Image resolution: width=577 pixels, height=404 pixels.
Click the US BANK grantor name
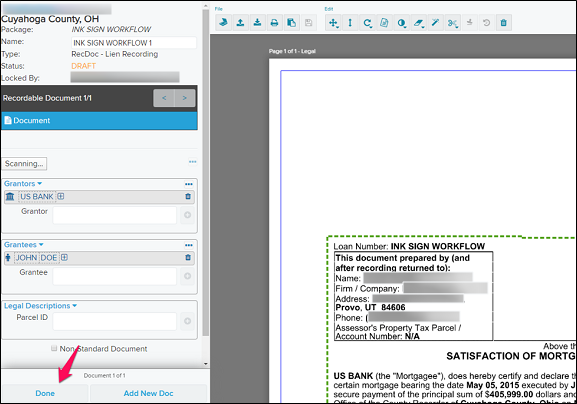click(x=37, y=196)
